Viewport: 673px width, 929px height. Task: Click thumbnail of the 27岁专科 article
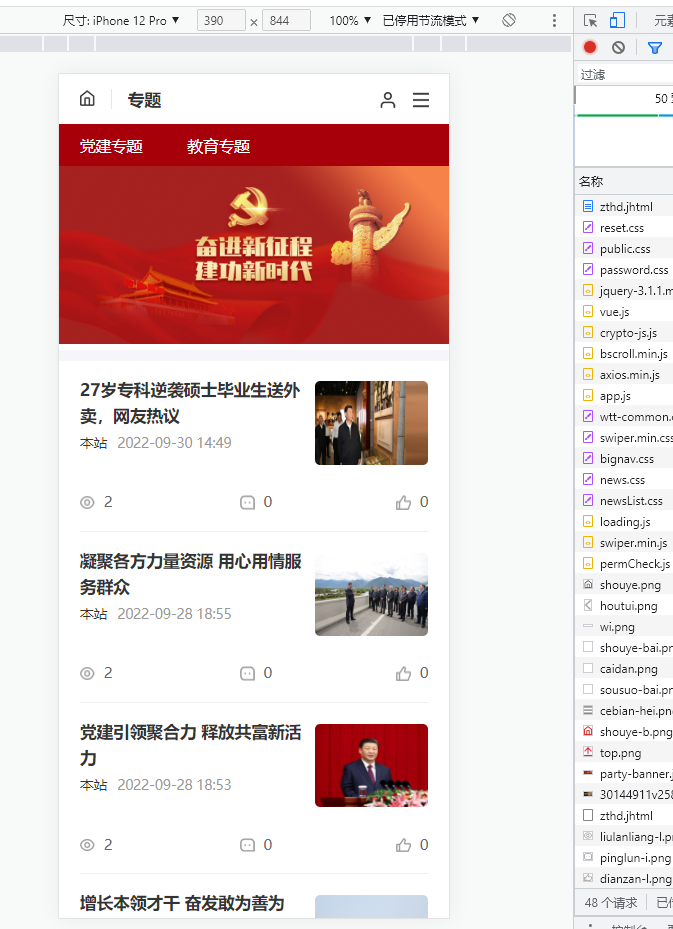[x=371, y=423]
